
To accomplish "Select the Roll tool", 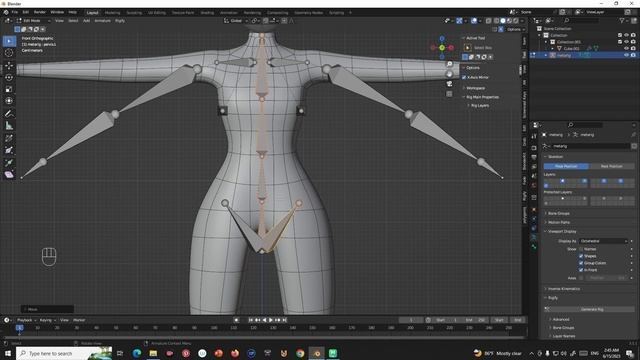I will coord(9,138).
